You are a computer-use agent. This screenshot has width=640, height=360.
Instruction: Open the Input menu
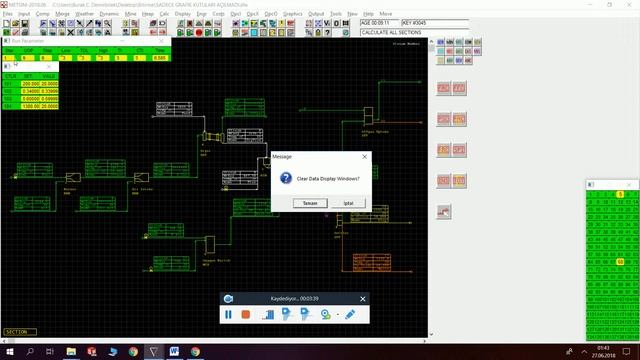pos(24,13)
